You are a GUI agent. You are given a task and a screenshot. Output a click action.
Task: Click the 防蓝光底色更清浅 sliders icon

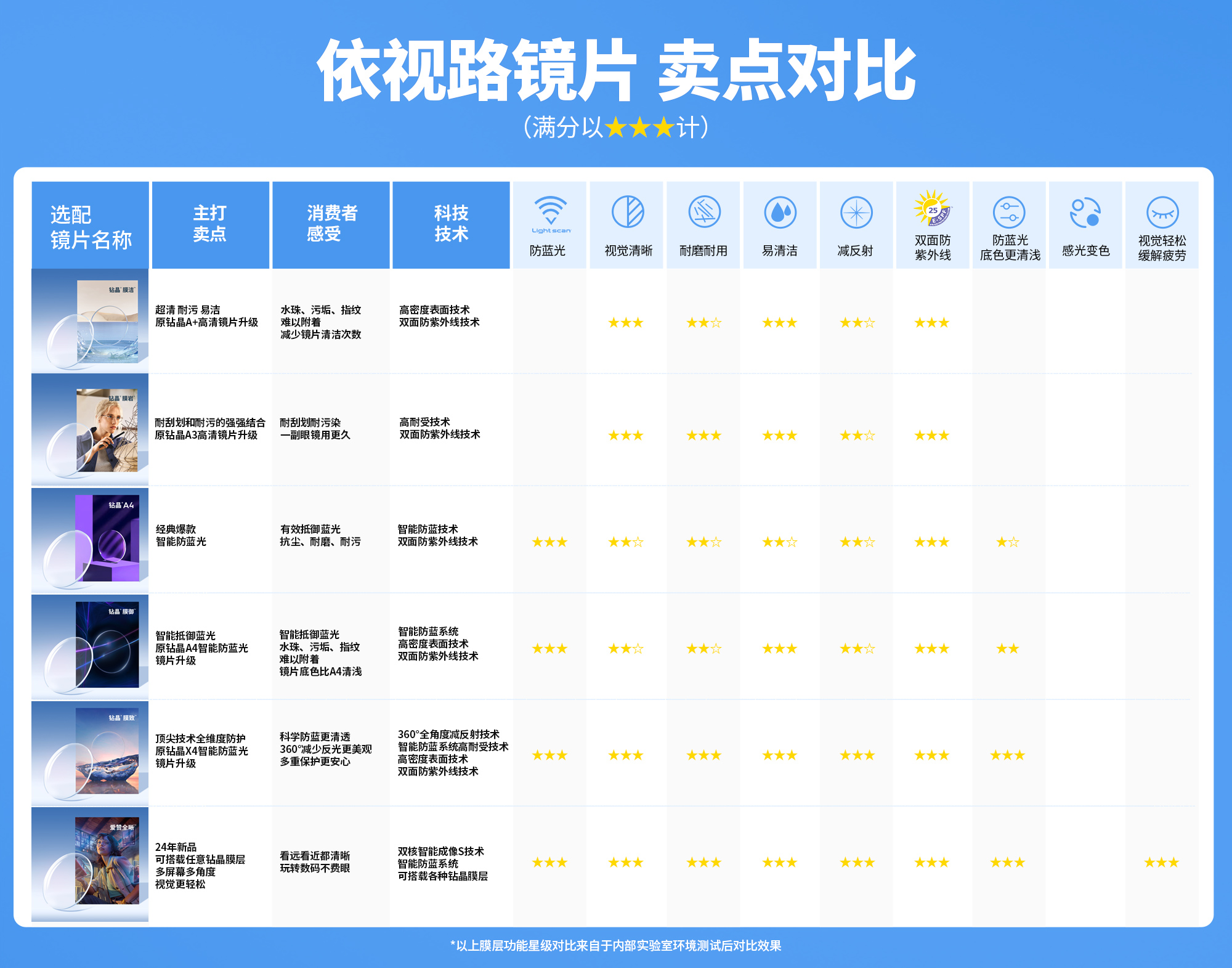coord(1009,213)
